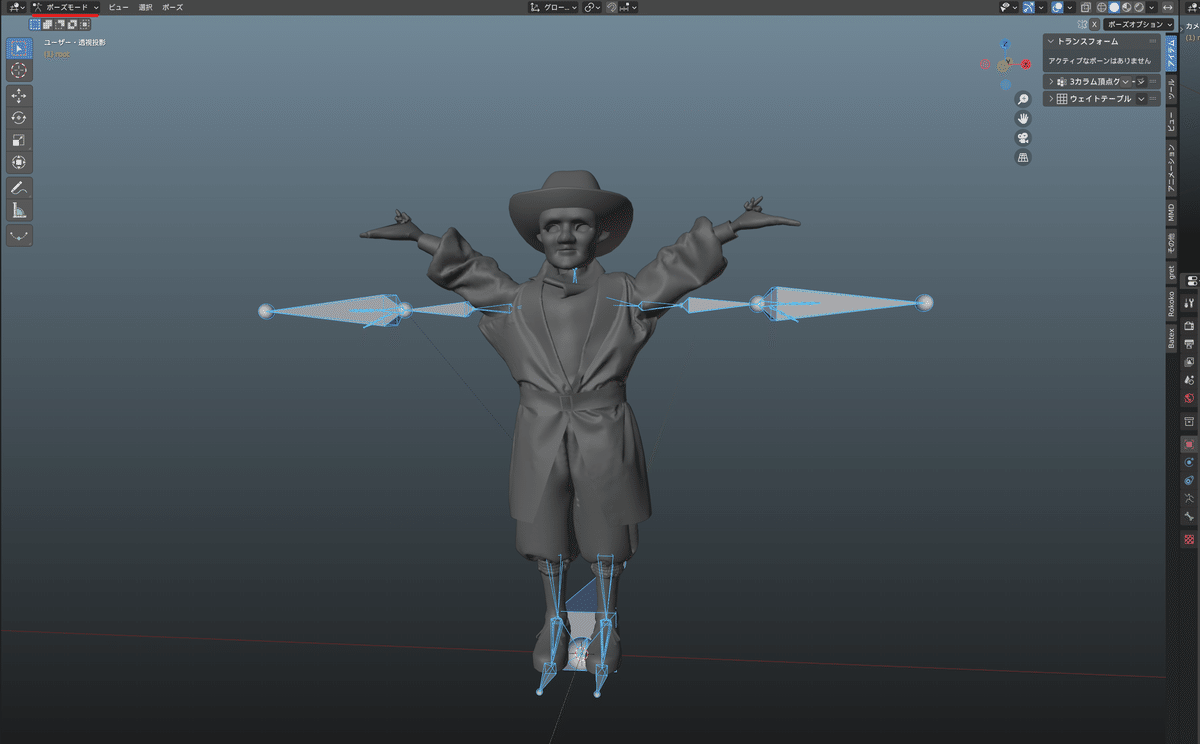Viewport: 1200px width, 744px height.
Task: Open the Render properties tab icon
Action: click(1189, 325)
